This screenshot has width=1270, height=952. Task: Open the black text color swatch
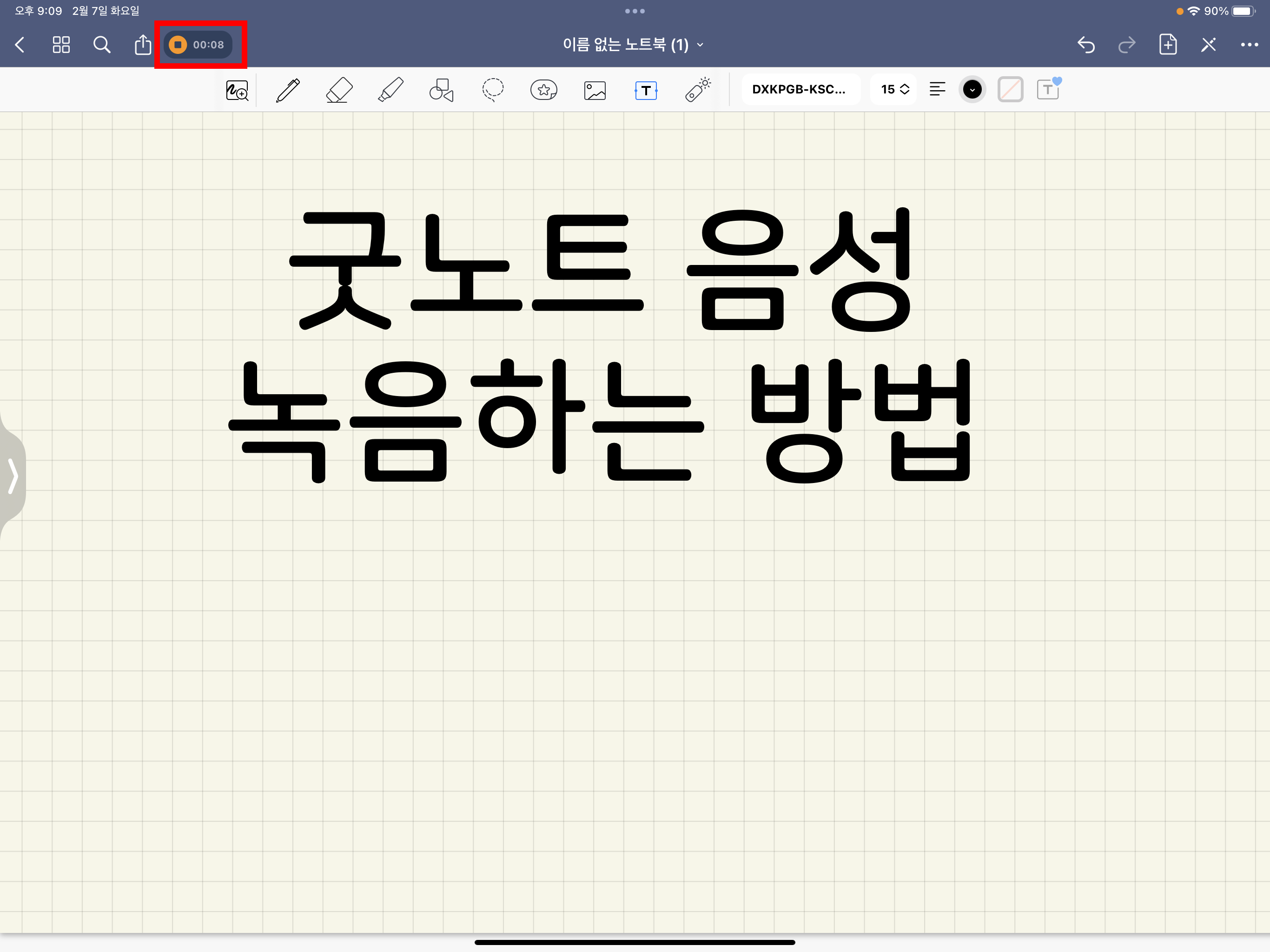[972, 90]
